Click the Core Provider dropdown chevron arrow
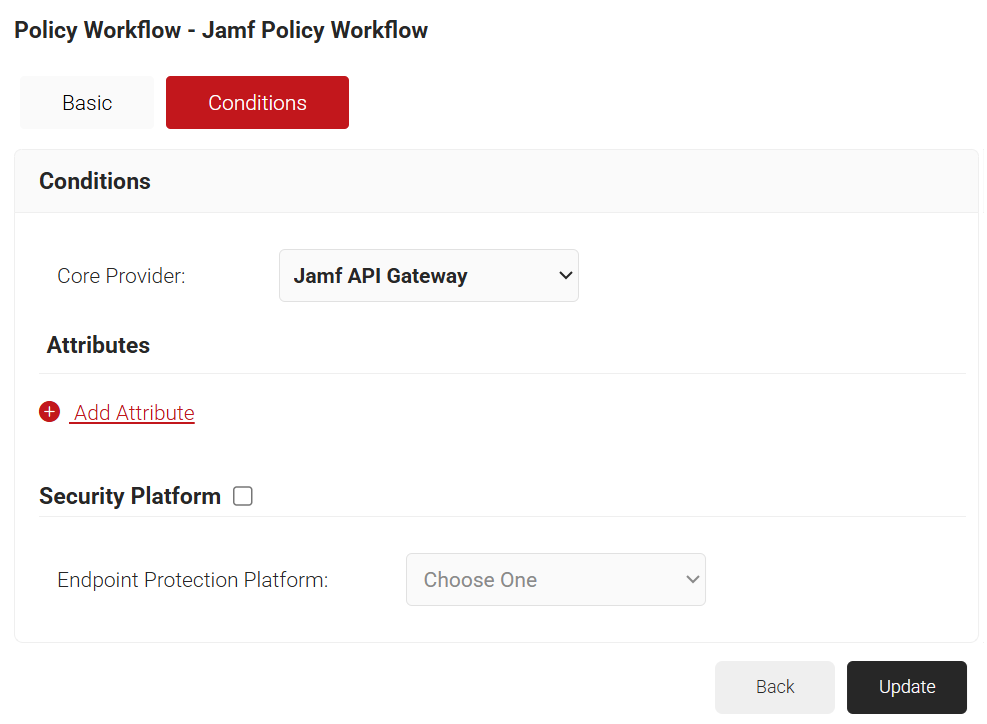Screen dimensions: 987x724 (x=565, y=275)
